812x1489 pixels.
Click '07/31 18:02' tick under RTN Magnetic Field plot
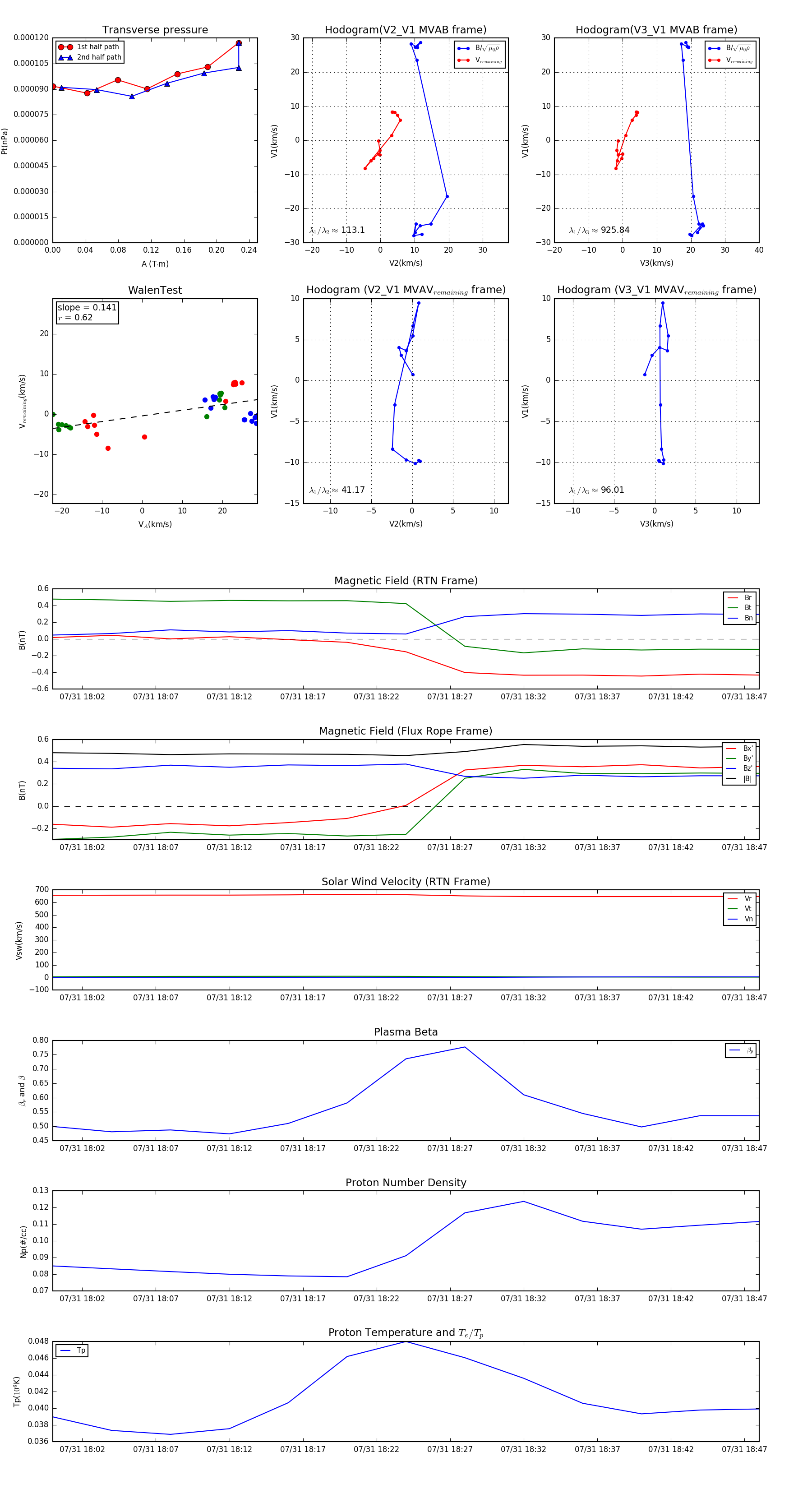click(82, 697)
